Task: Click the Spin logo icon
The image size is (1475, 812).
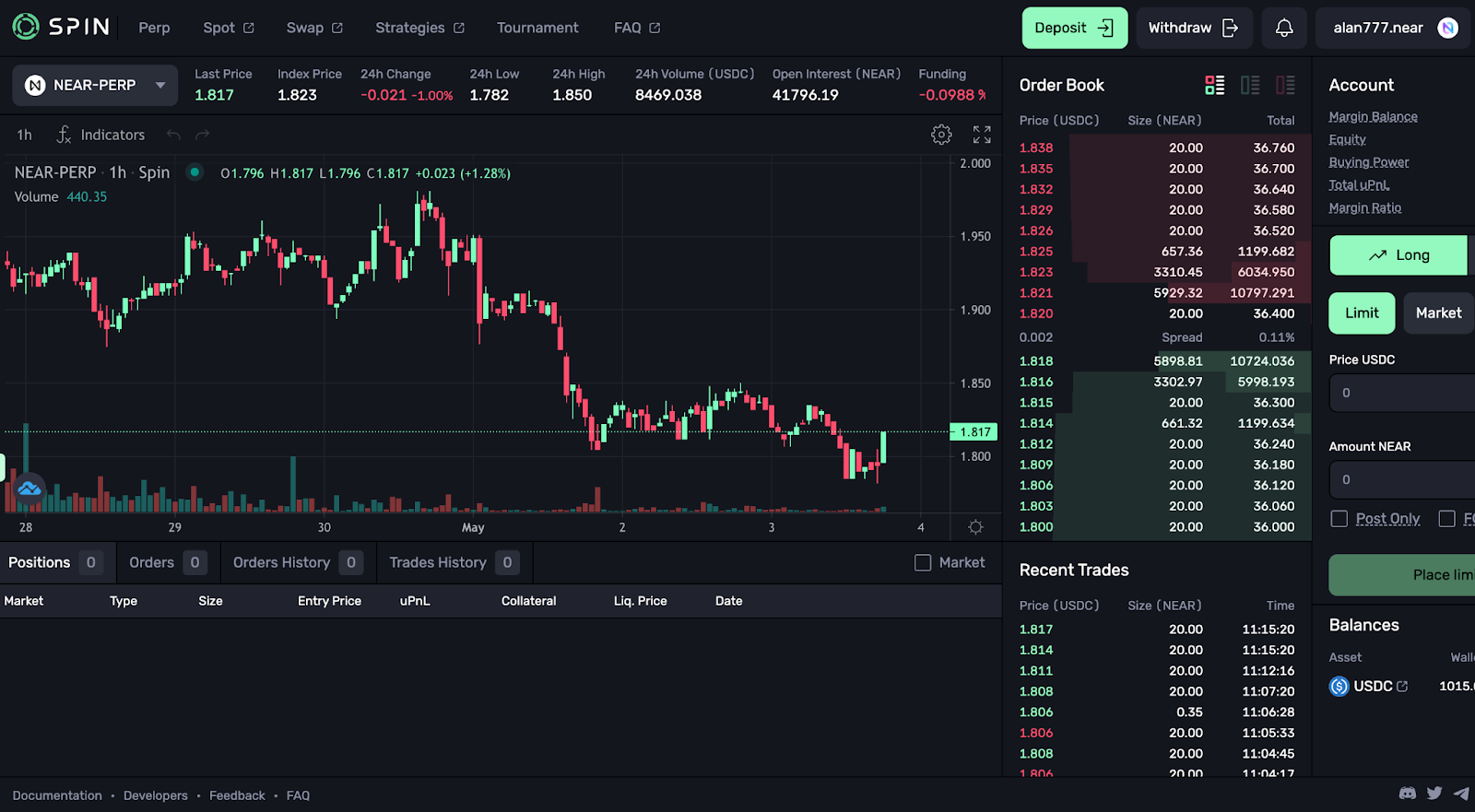Action: point(26,27)
